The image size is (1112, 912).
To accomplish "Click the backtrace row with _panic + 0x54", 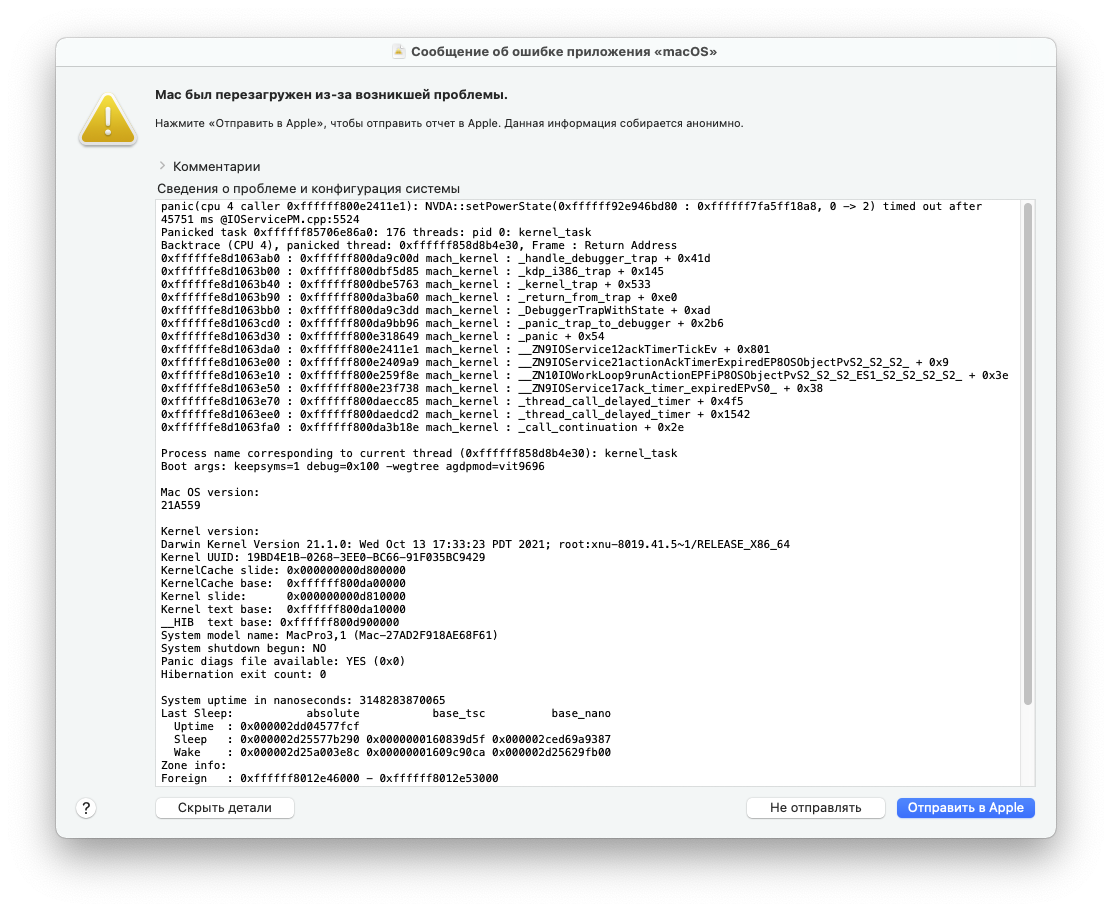I will (382, 336).
